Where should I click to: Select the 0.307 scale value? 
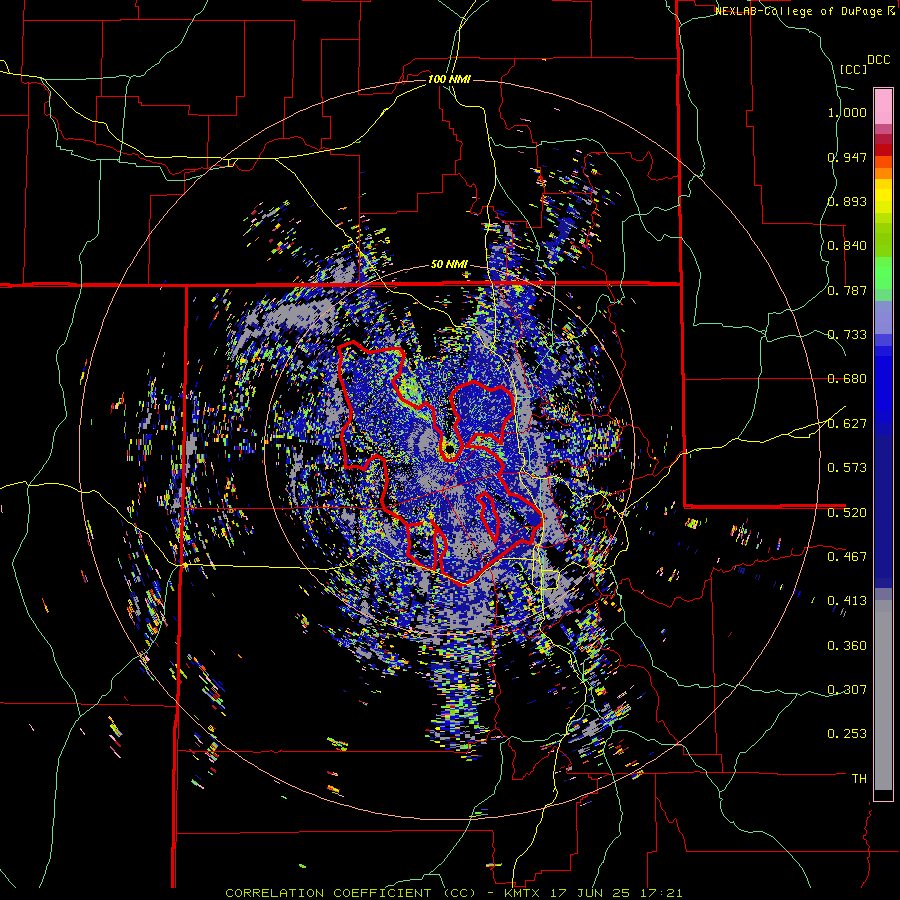click(x=847, y=690)
